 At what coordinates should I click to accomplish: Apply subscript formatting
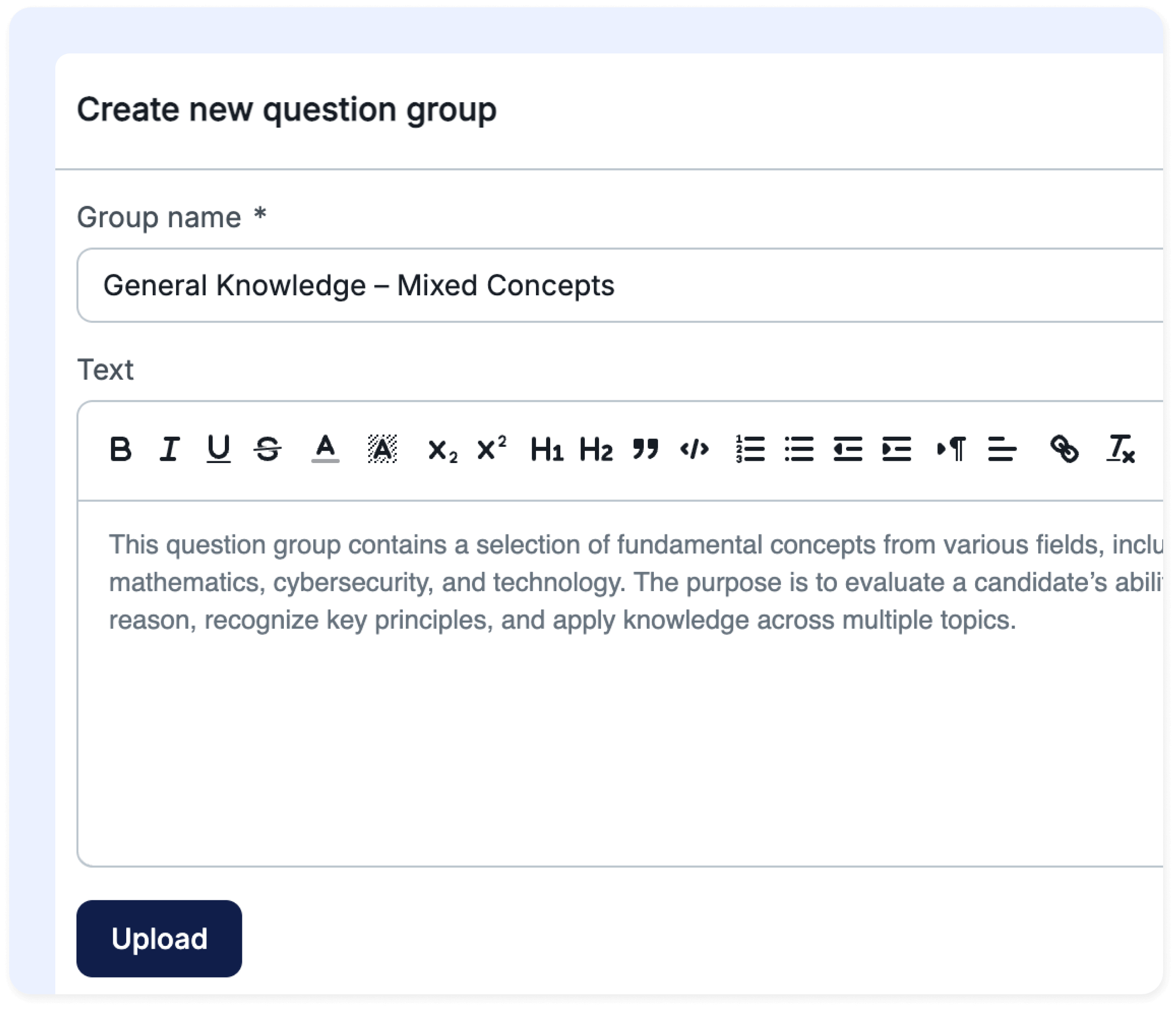441,451
